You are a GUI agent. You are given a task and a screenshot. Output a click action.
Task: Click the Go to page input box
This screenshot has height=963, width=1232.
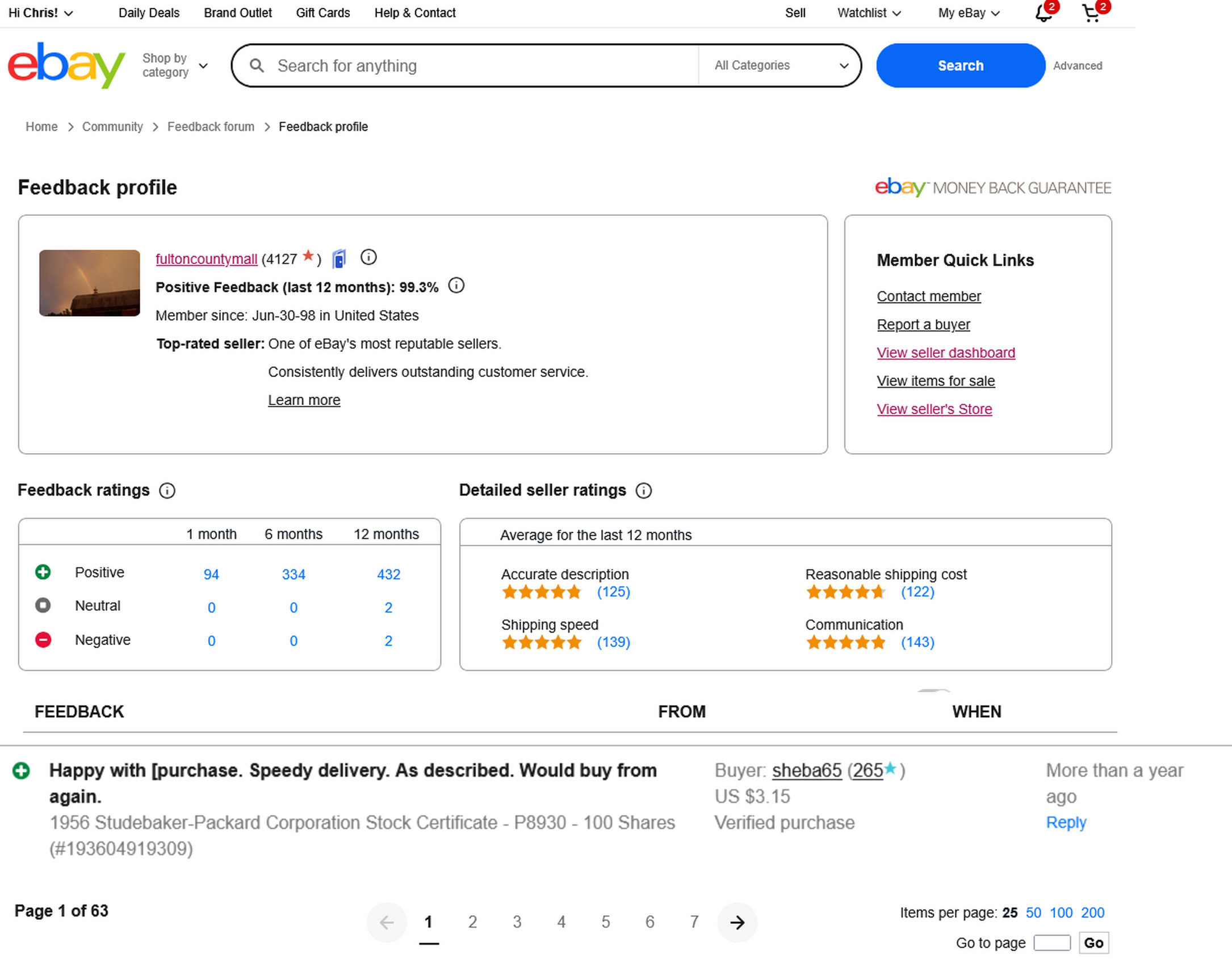point(1051,943)
